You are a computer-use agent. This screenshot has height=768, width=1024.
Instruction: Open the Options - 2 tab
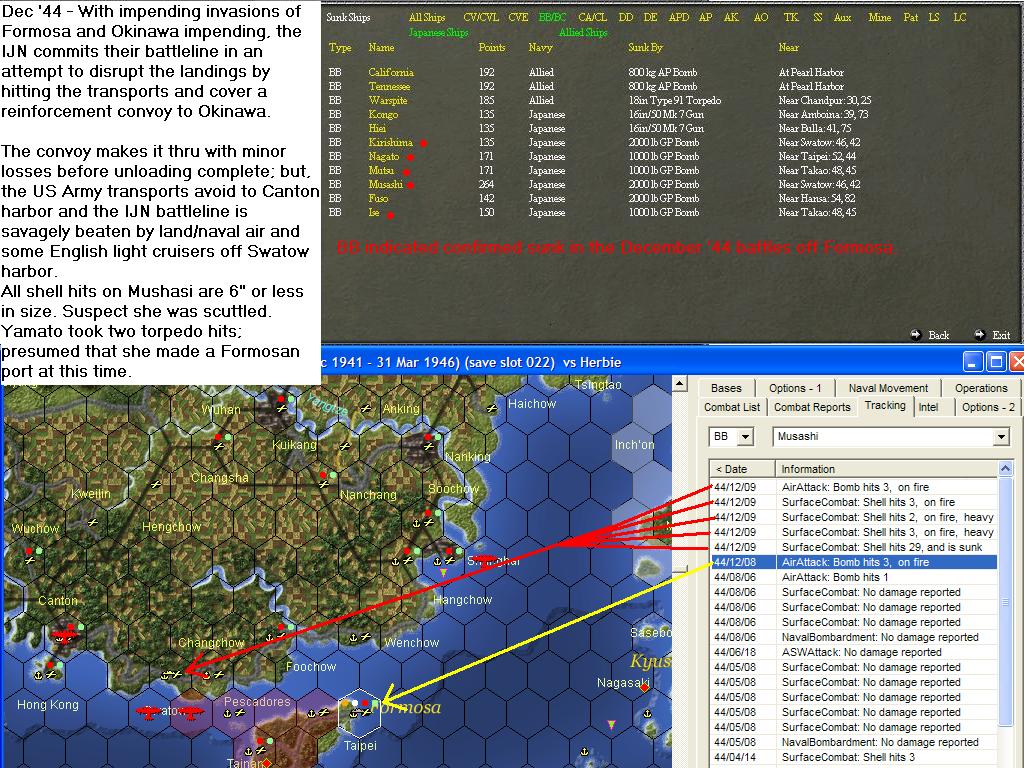coord(988,407)
